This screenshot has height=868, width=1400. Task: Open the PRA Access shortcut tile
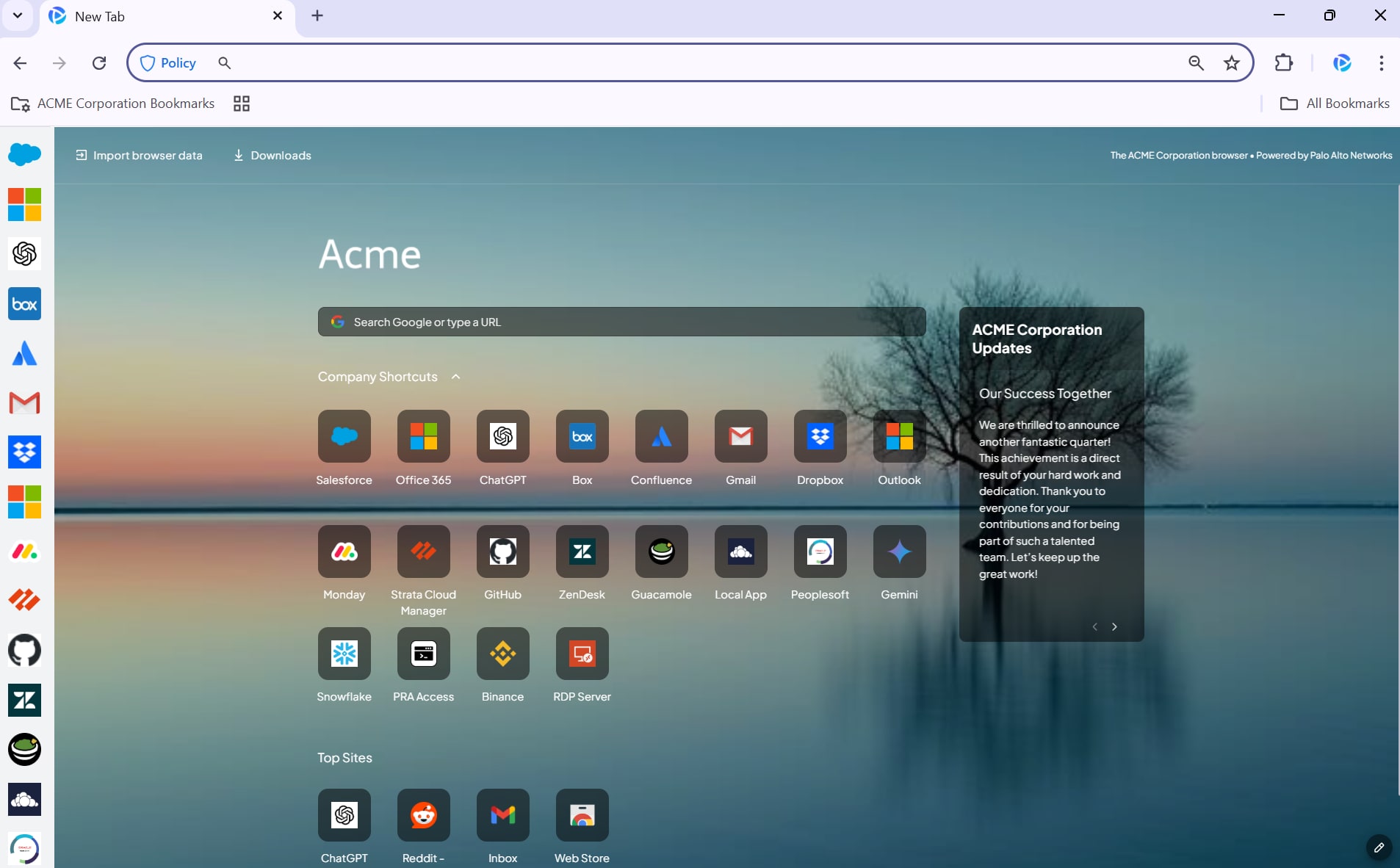point(423,653)
